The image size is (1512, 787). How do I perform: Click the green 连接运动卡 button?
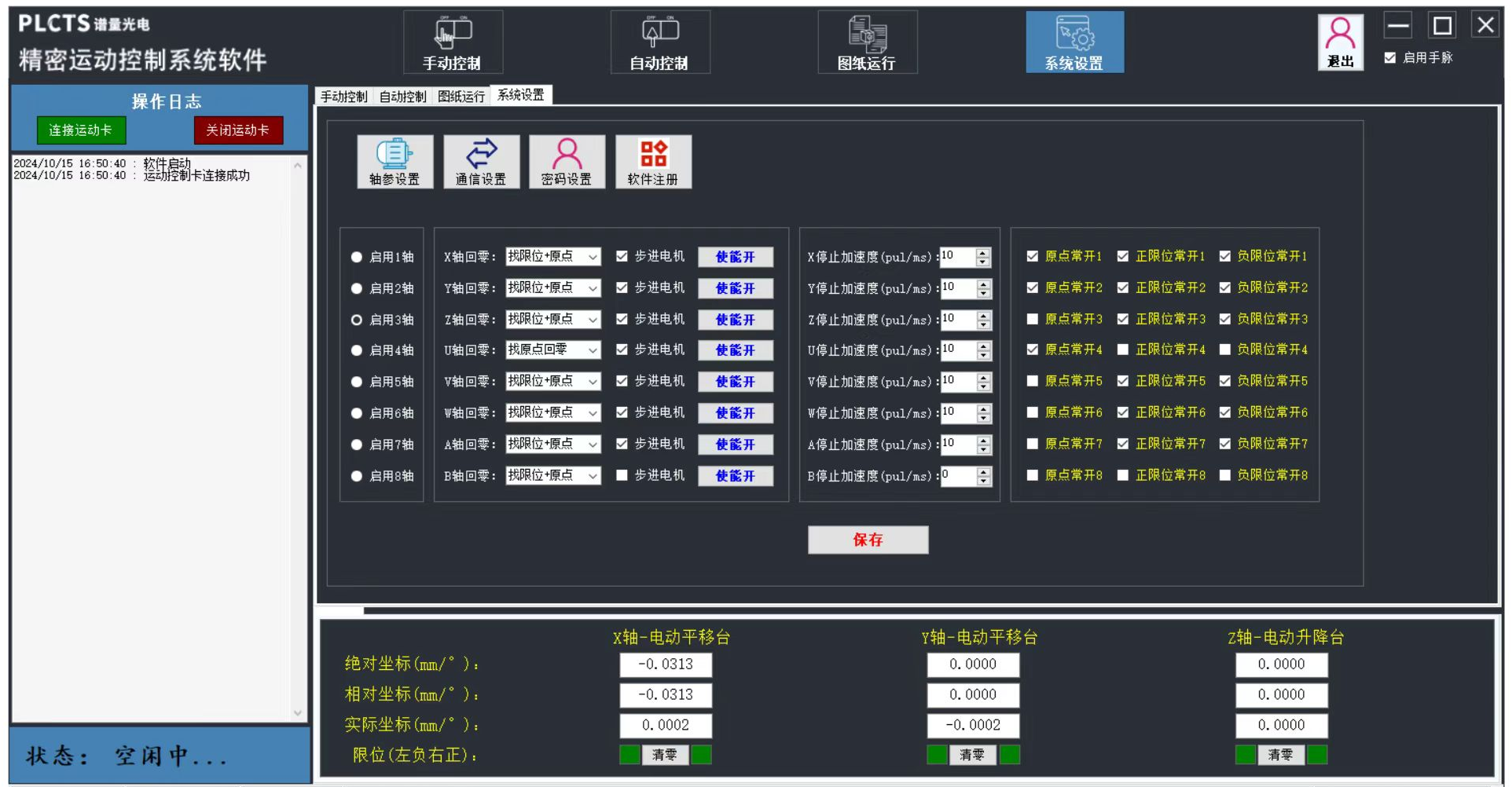pos(81,130)
